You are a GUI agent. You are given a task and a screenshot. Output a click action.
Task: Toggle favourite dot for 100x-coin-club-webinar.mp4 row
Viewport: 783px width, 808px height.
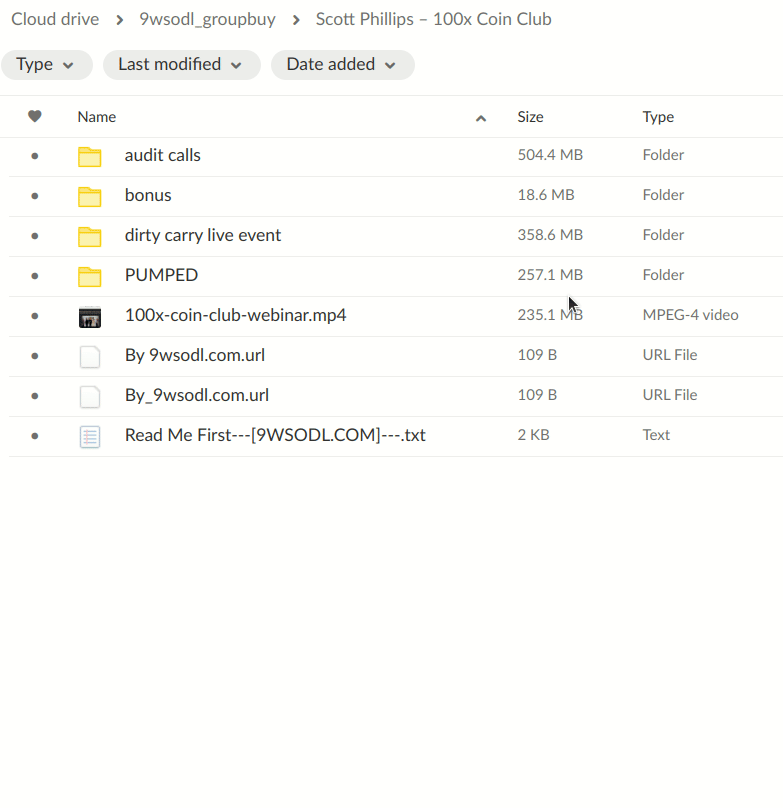coord(35,316)
